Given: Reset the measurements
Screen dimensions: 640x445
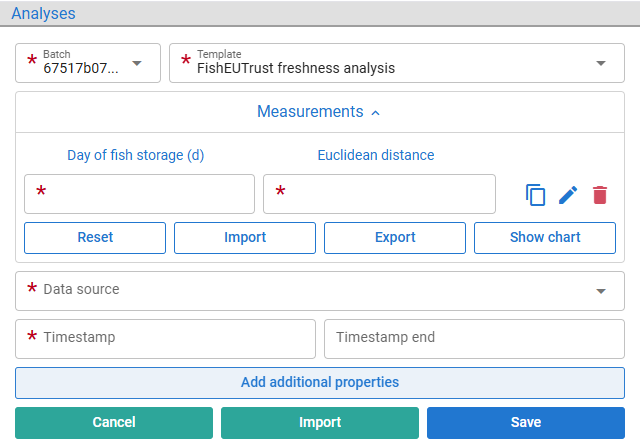Looking at the screenshot, I should coord(95,238).
